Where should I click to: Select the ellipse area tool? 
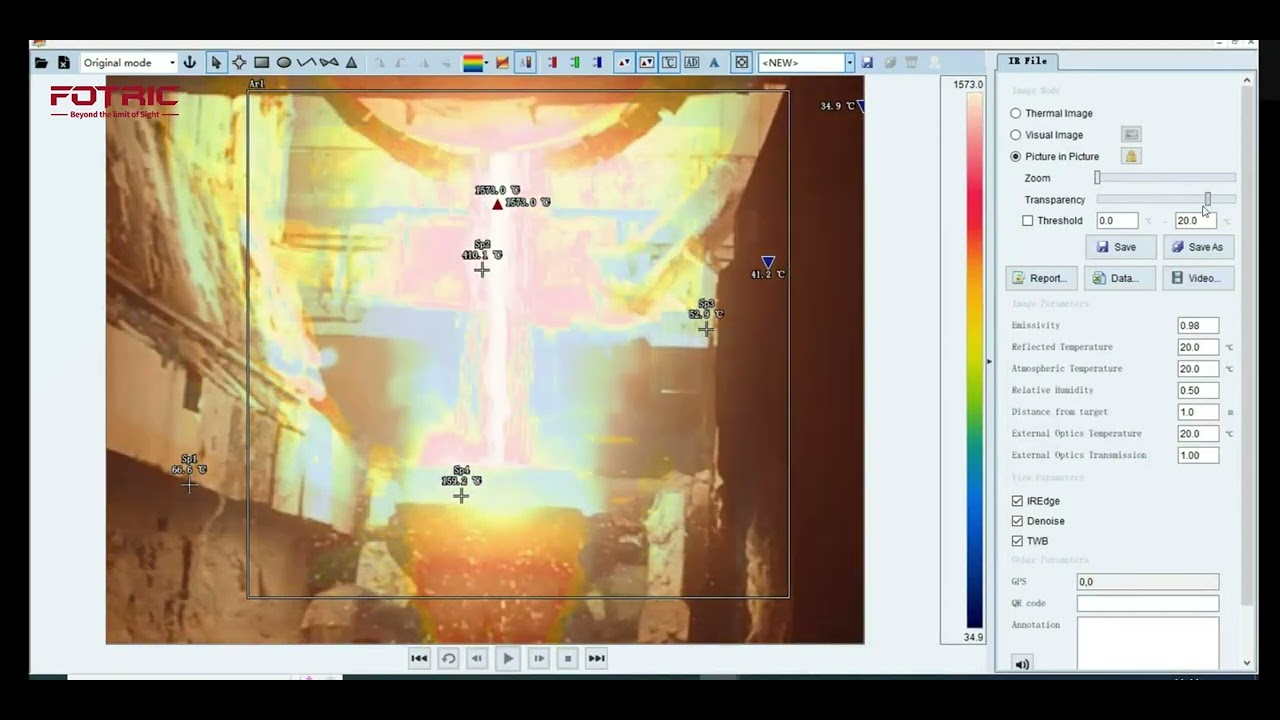[x=284, y=63]
